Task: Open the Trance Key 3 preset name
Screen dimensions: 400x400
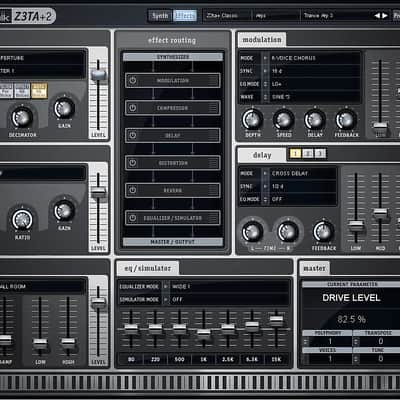Action: tap(337, 15)
